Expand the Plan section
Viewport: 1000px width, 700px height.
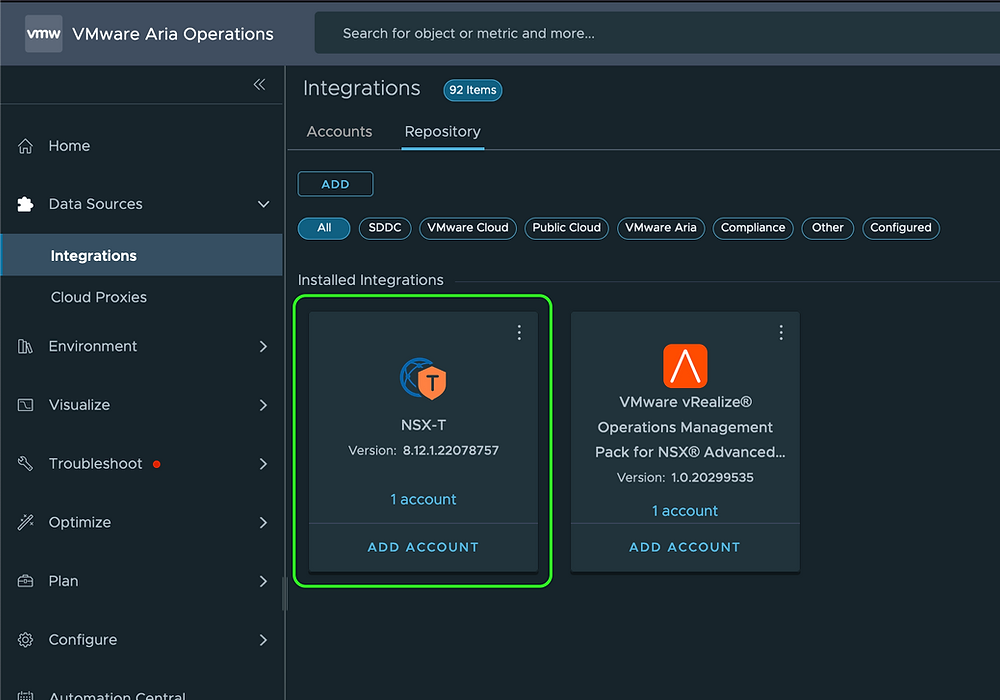pos(263,581)
